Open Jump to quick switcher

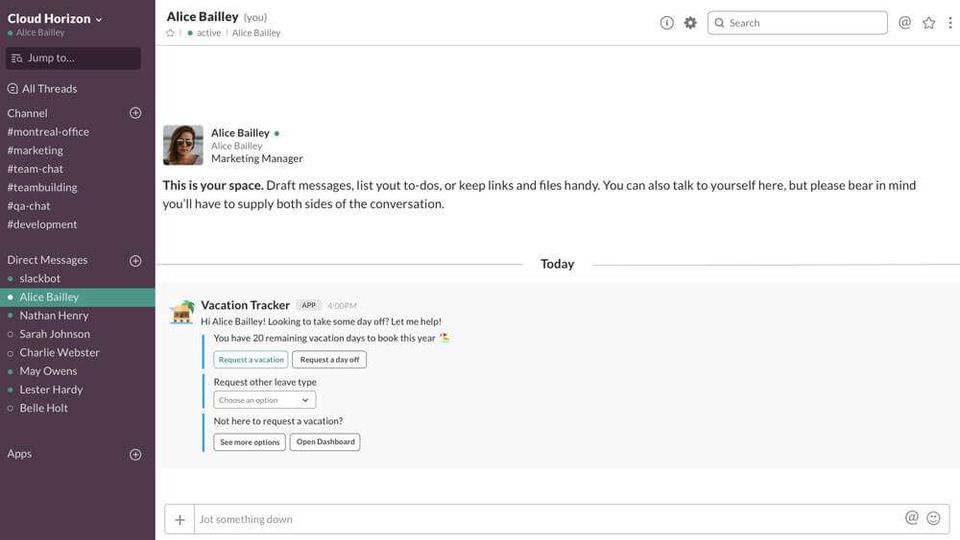(73, 58)
